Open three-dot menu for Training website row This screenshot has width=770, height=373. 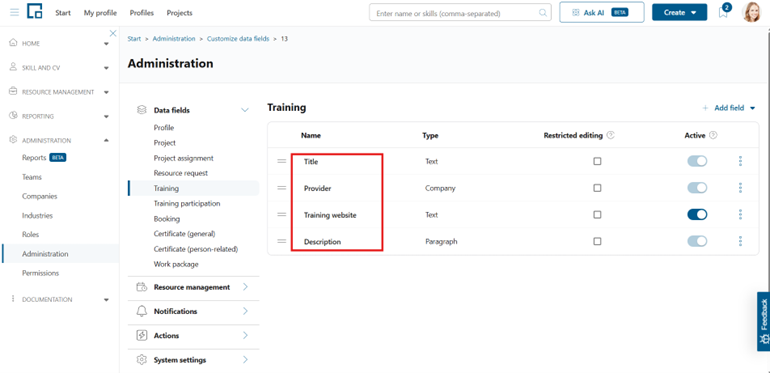[740, 214]
